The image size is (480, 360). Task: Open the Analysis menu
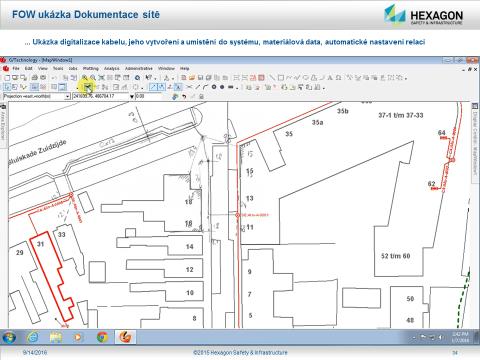[x=112, y=68]
